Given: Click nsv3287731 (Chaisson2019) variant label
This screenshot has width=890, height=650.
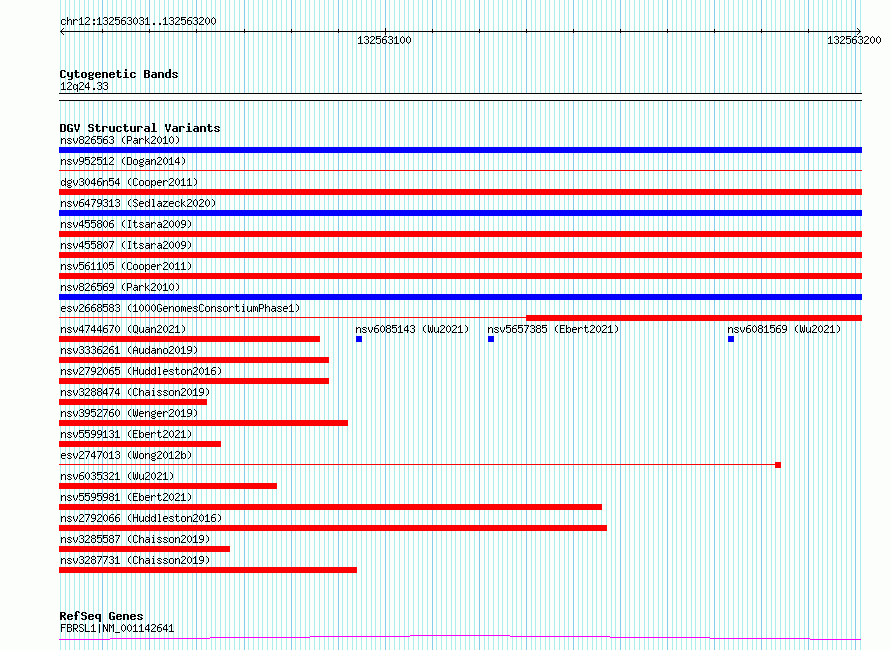Looking at the screenshot, I should click(135, 560).
